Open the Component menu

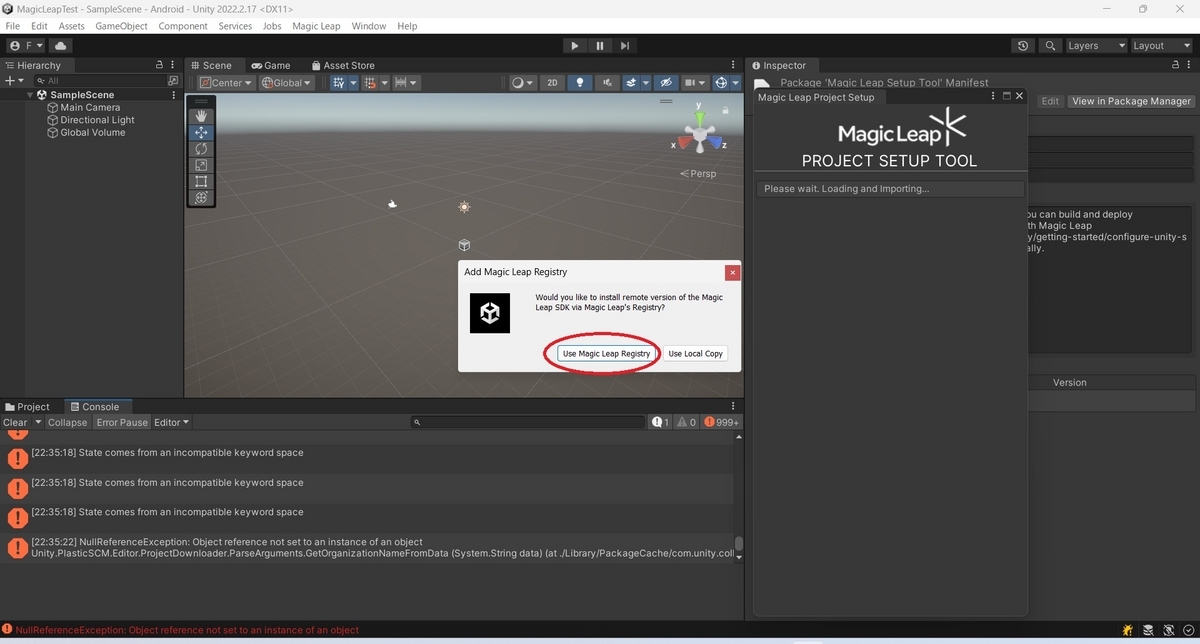(x=183, y=26)
